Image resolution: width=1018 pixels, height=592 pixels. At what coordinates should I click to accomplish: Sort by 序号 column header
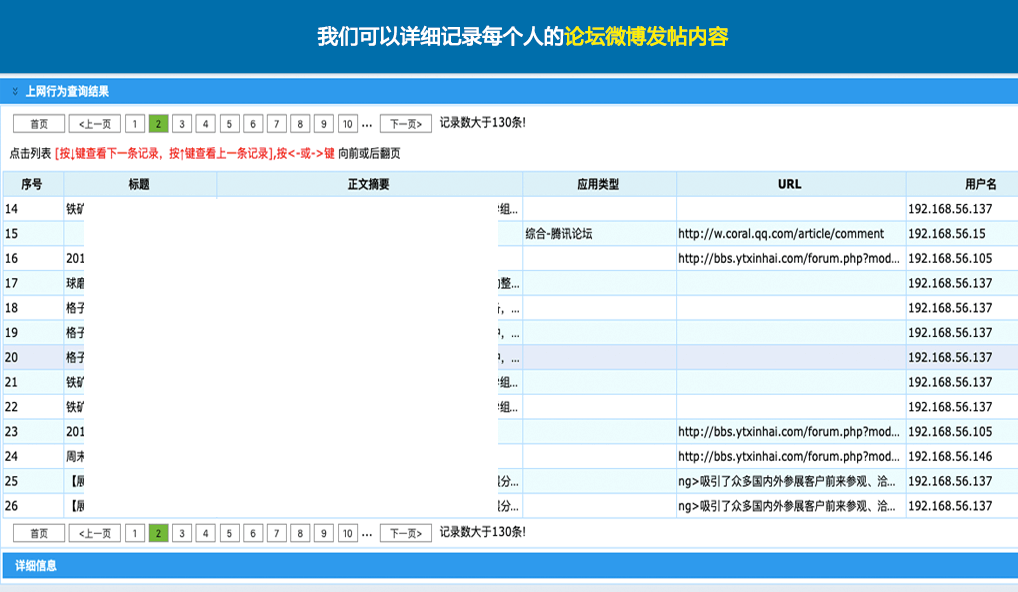(x=32, y=184)
